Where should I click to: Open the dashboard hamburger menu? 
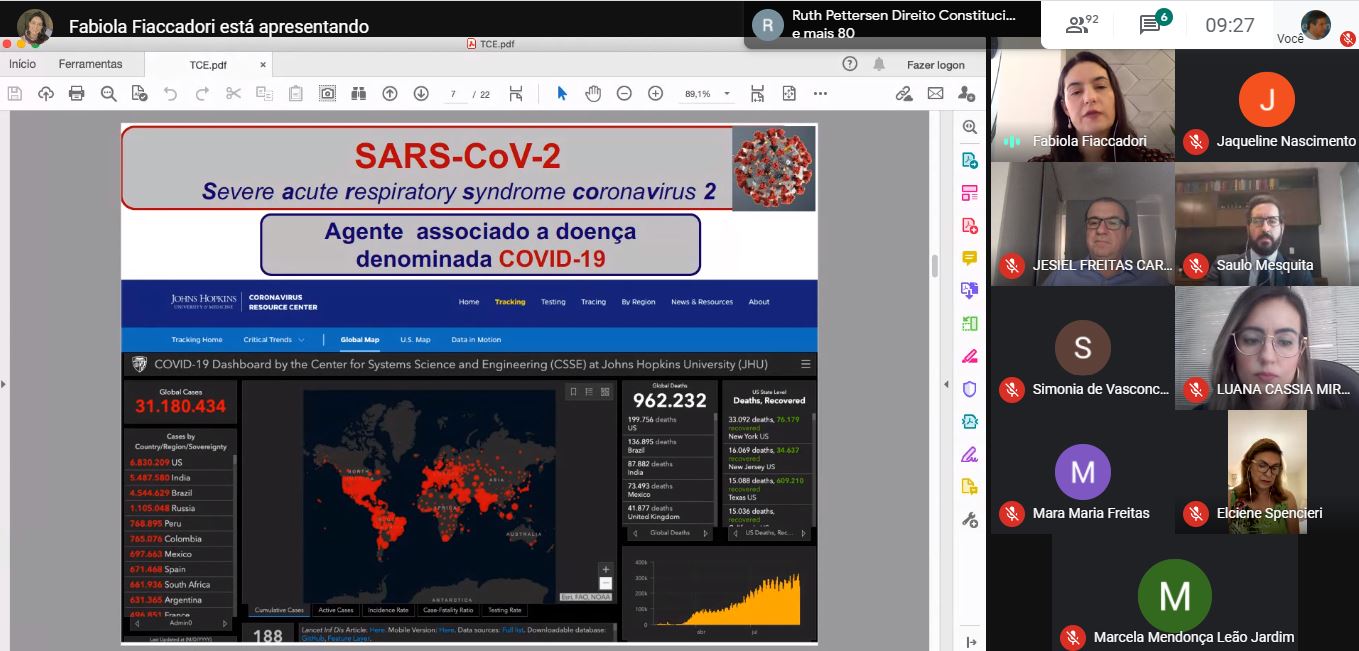(x=806, y=364)
